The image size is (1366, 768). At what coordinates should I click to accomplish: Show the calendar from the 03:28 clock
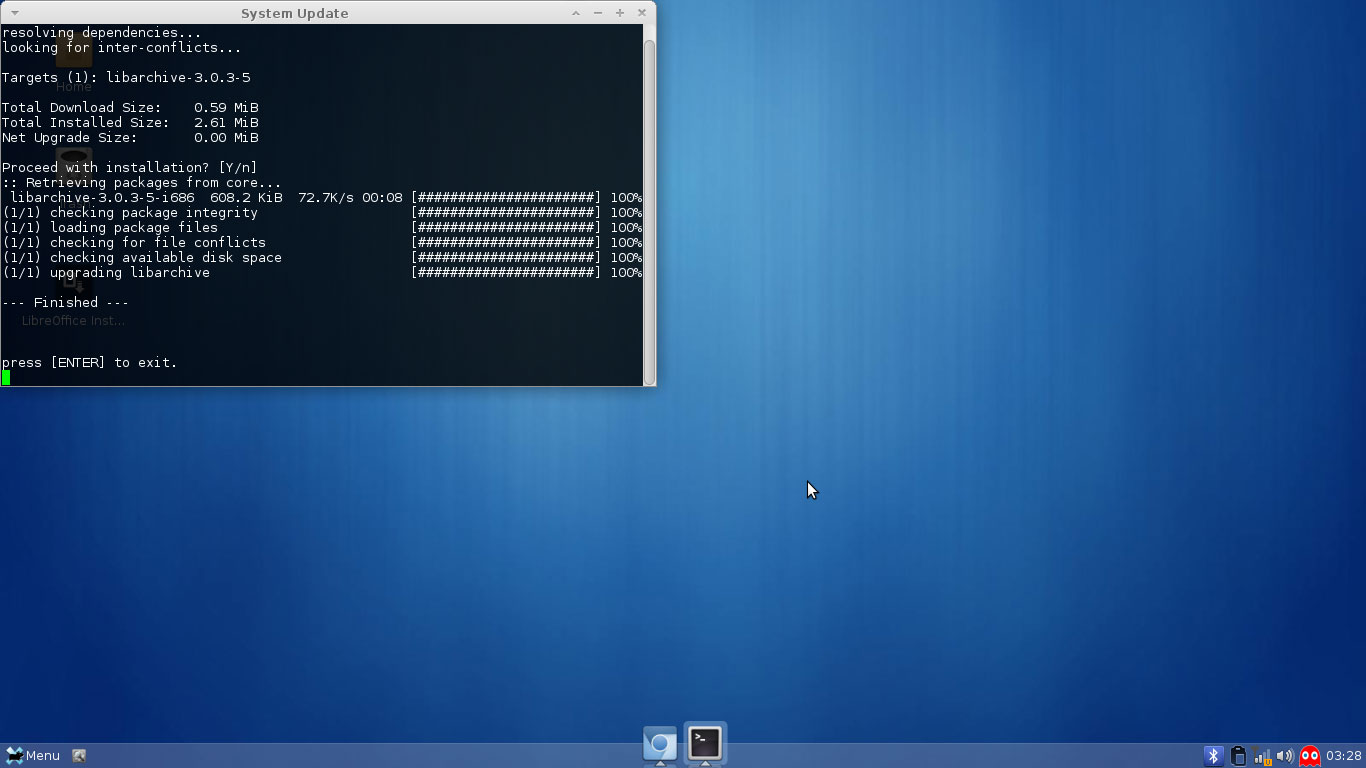[1344, 756]
